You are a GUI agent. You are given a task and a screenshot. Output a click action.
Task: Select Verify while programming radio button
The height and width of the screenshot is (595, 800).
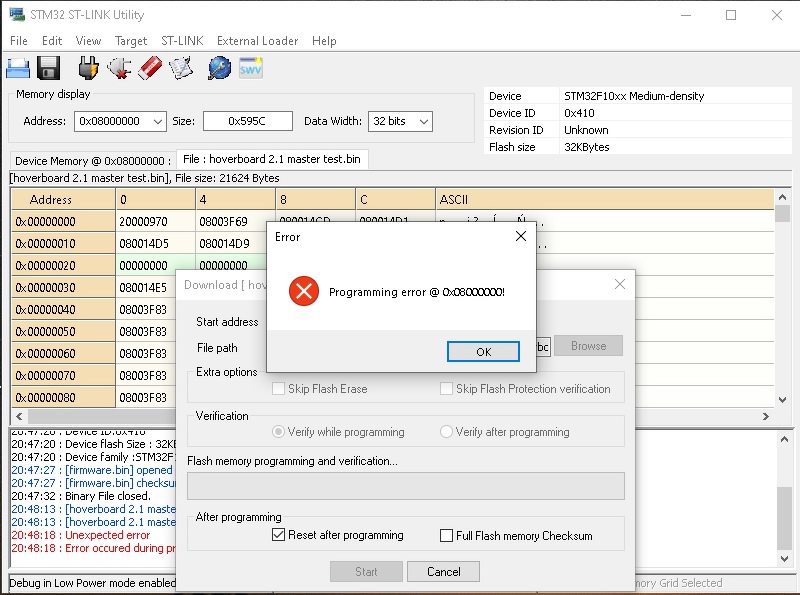279,432
